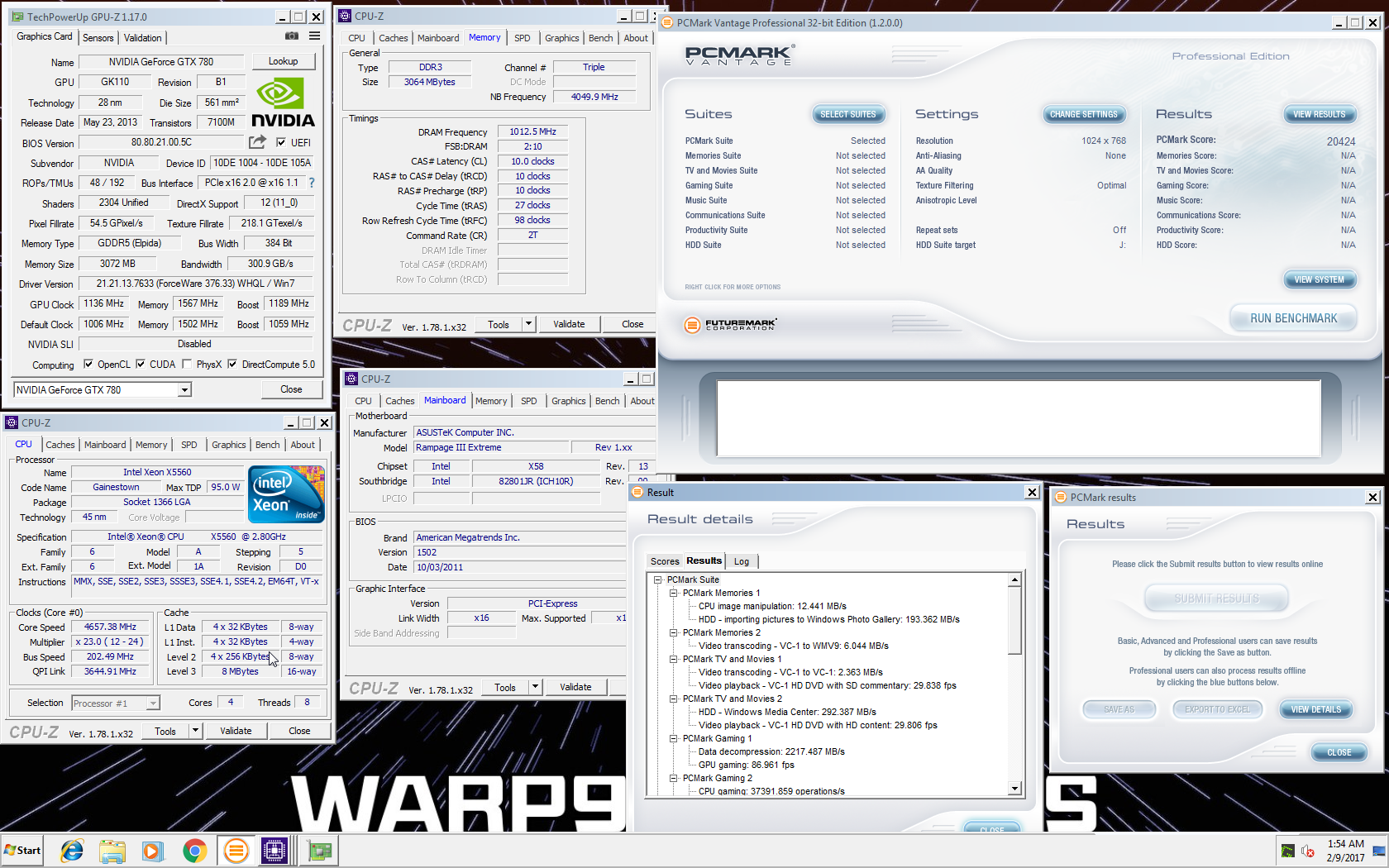This screenshot has width=1389, height=868.
Task: Collapse the PCMark Memories 1 node
Action: (x=674, y=593)
